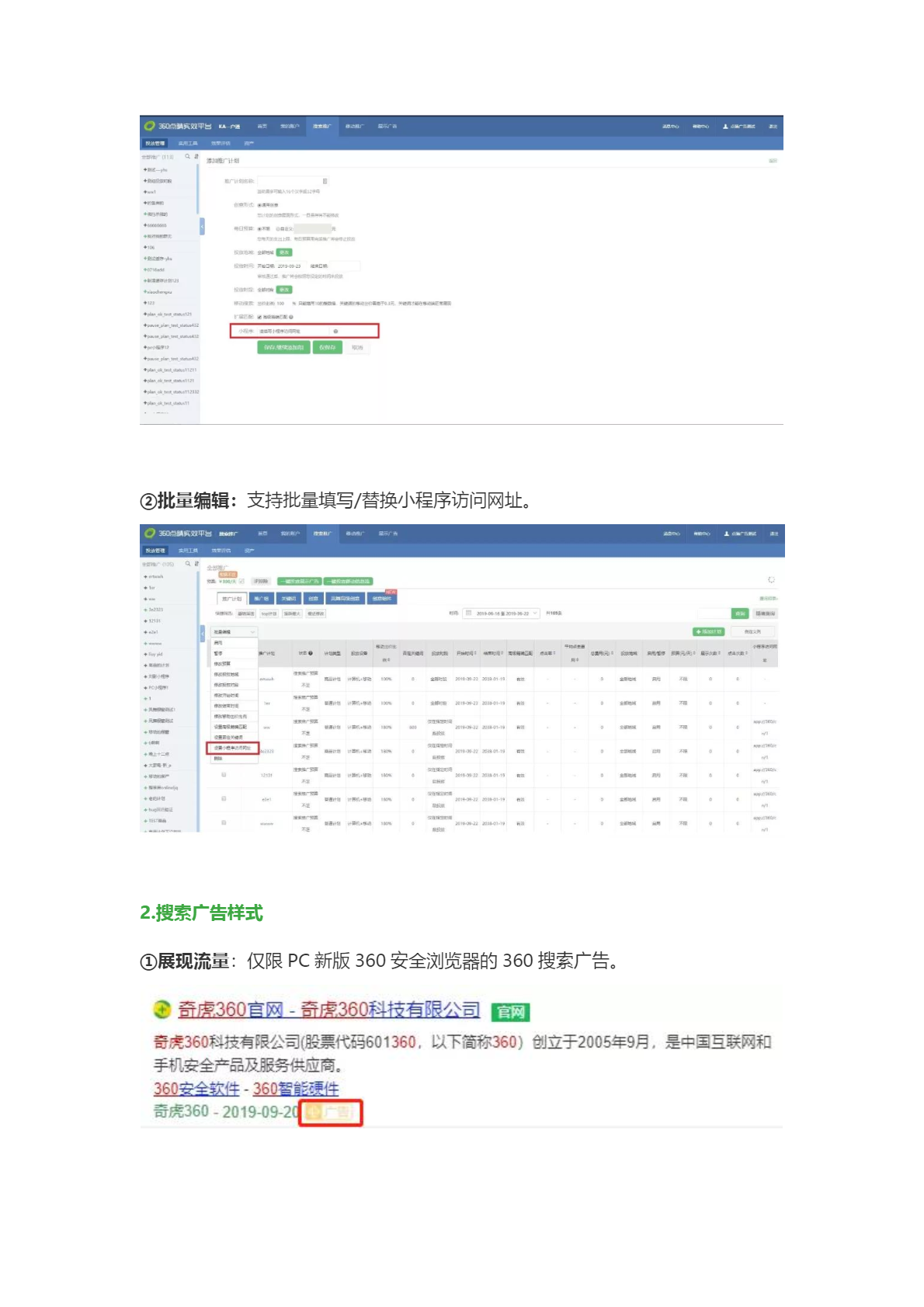
Task: Tick the checkbox for row e2e1
Action: click(224, 798)
